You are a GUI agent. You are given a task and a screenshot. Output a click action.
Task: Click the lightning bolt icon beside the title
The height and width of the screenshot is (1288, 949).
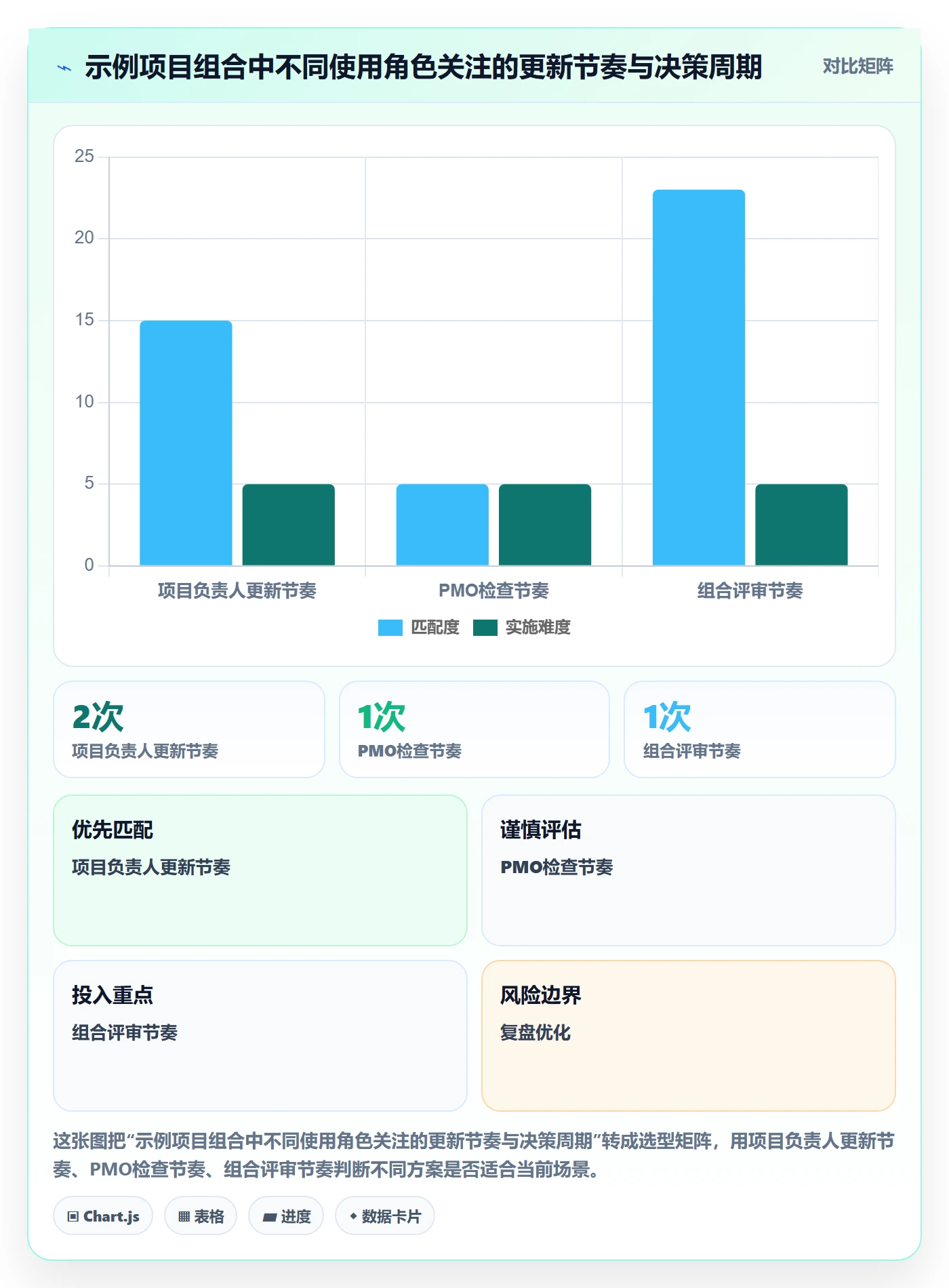pyautogui.click(x=64, y=68)
